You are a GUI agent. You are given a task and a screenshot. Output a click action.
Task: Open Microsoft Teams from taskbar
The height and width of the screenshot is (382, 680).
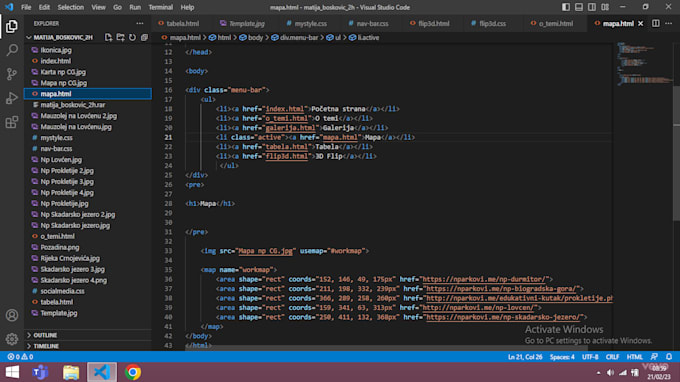(x=41, y=372)
